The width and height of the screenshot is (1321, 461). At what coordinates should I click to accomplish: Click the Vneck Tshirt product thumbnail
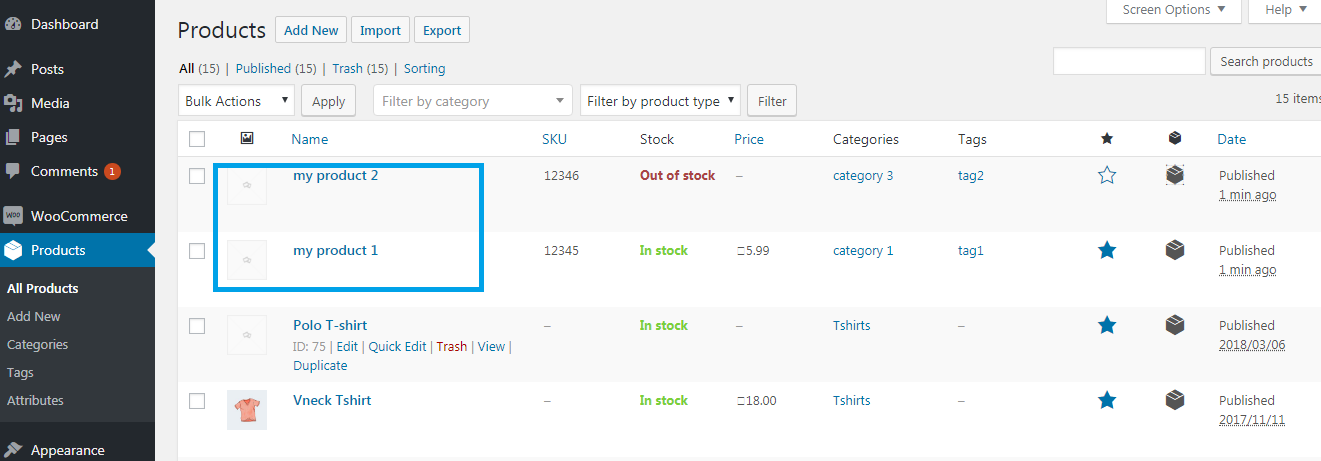pyautogui.click(x=247, y=410)
